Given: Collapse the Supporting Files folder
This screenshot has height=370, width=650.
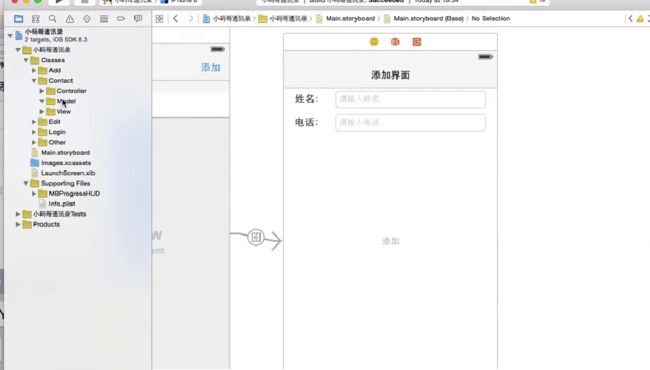Looking at the screenshot, I should (x=26, y=183).
